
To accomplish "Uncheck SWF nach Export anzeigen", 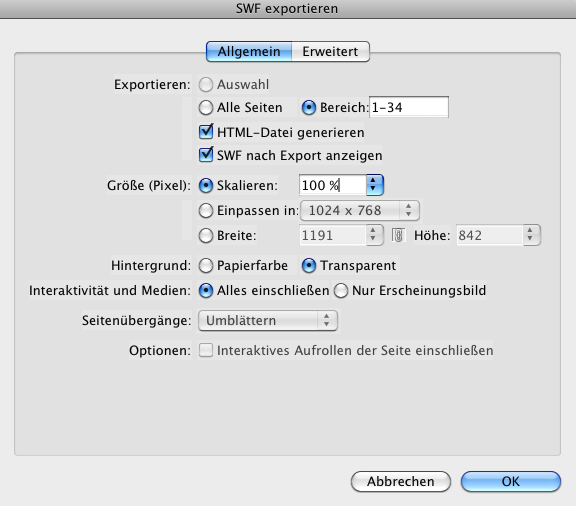I will coord(206,155).
